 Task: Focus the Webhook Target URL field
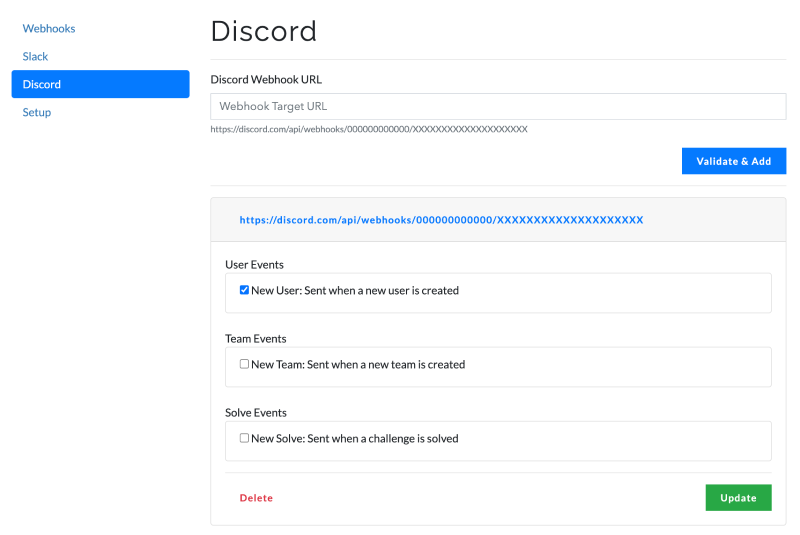click(x=497, y=106)
